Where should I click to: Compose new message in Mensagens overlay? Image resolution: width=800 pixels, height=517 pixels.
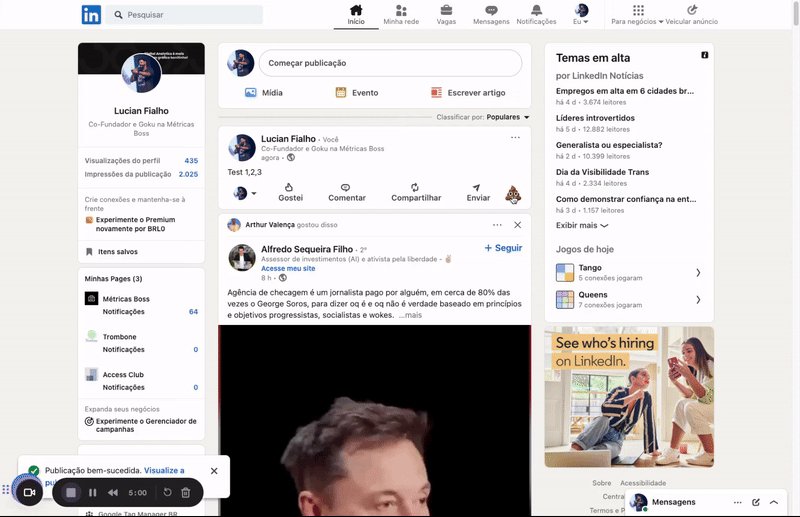click(756, 502)
